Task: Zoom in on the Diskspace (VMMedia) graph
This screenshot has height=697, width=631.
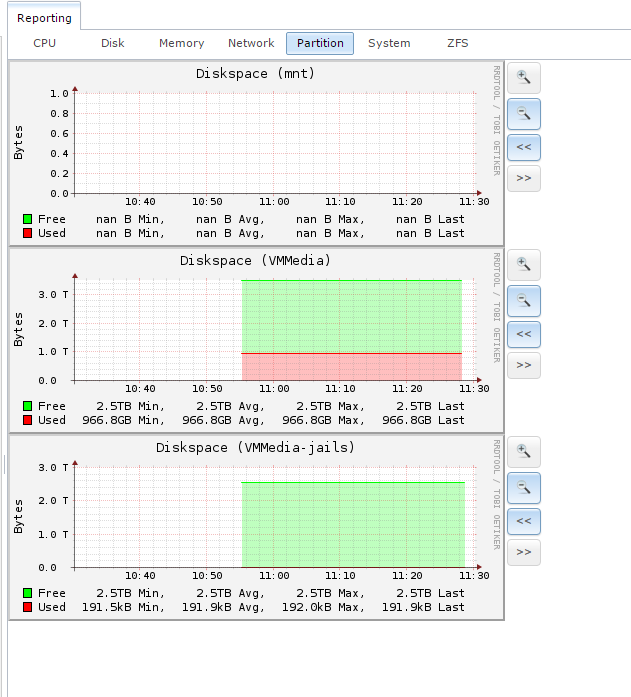Action: click(524, 265)
